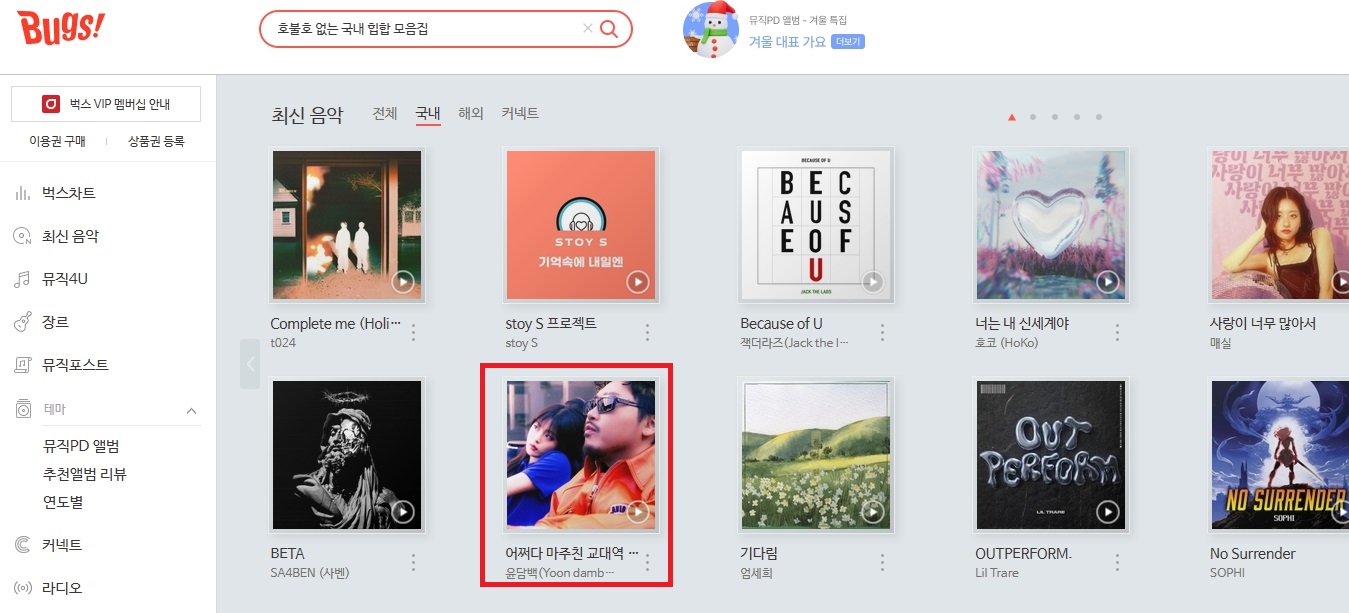Open more options for Complete me
Screen dimensions: 1349x613
(413, 332)
